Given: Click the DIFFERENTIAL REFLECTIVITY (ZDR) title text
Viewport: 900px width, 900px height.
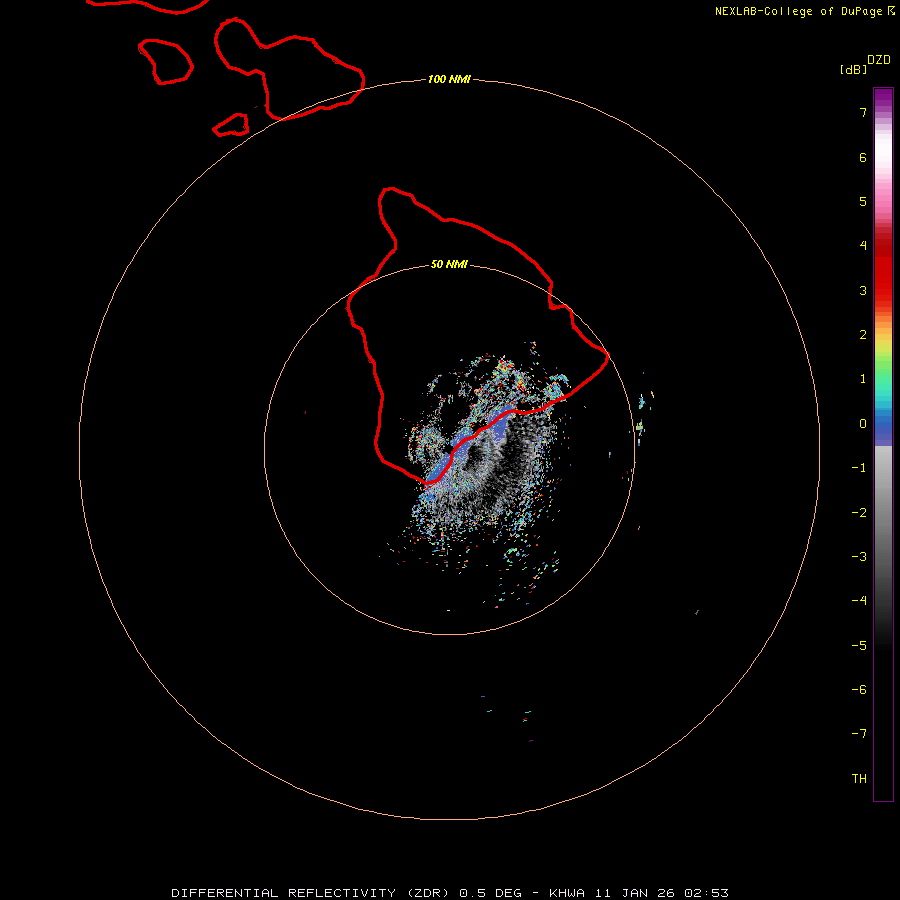Looking at the screenshot, I should [310, 893].
